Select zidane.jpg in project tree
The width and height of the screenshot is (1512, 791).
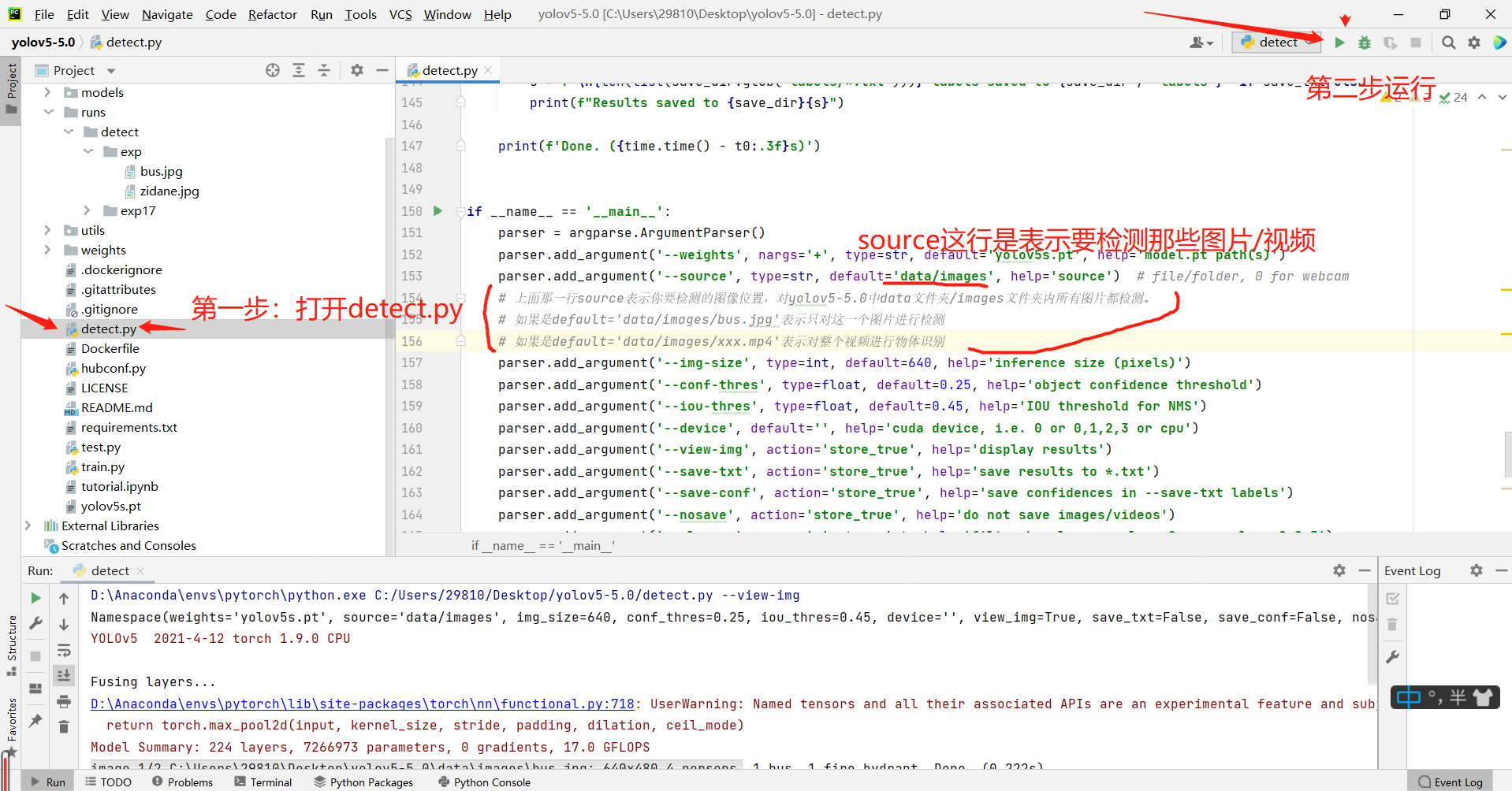(x=169, y=191)
